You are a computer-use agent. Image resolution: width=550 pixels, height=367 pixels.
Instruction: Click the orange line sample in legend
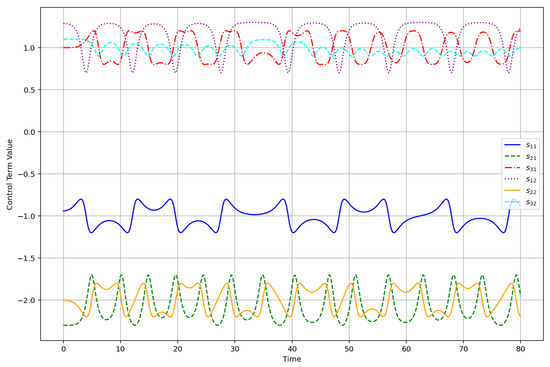(512, 190)
